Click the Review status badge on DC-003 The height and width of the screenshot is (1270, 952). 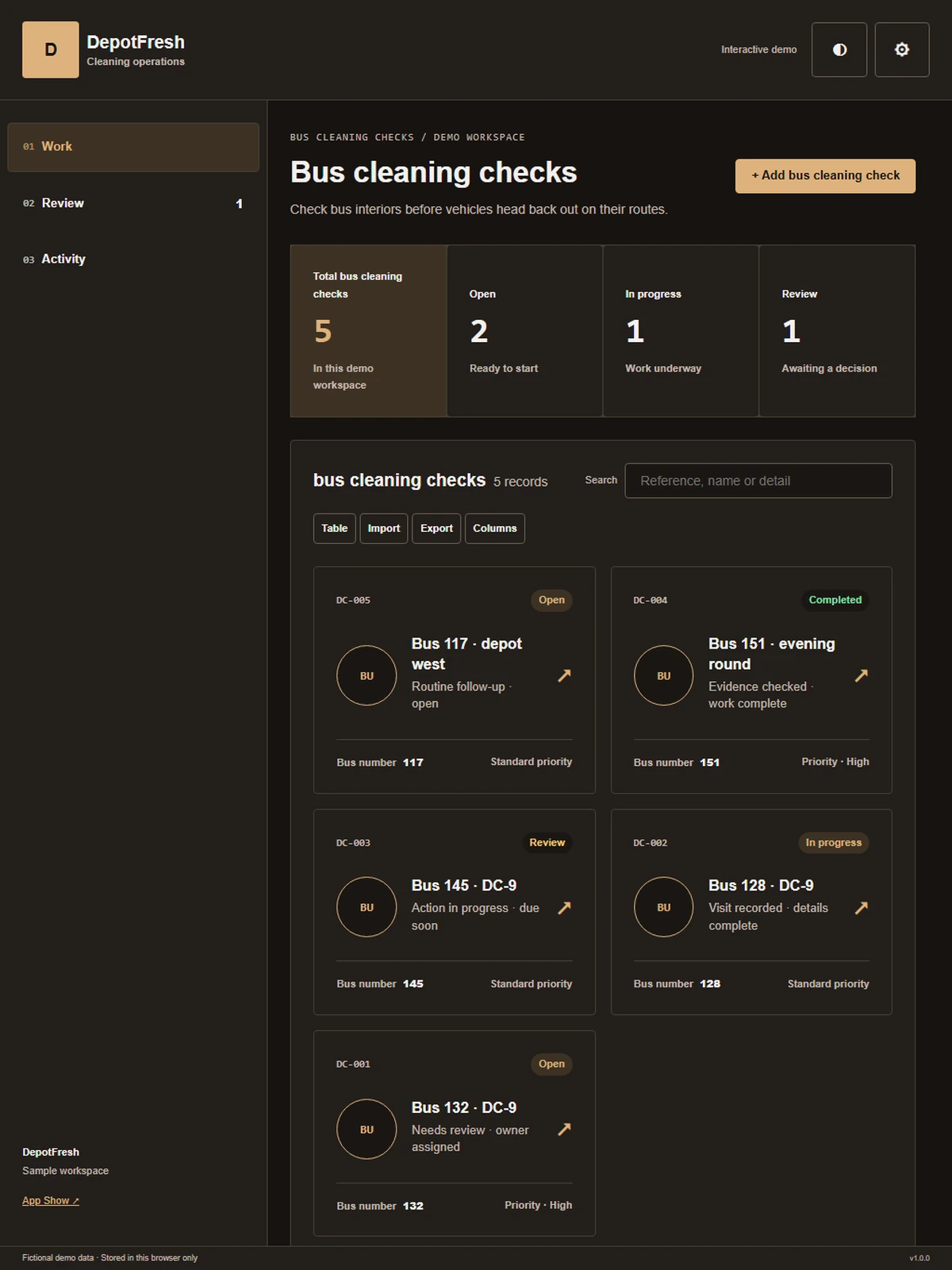547,843
